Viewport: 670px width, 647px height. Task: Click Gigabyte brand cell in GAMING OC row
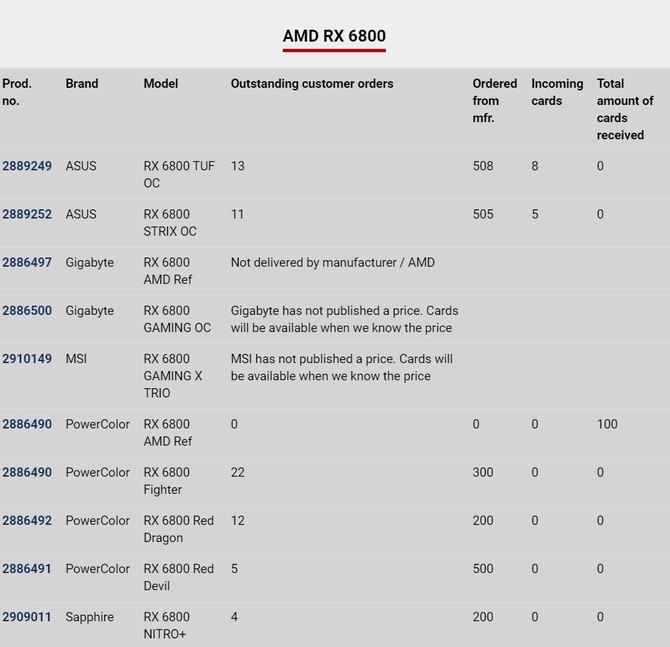pyautogui.click(x=89, y=311)
